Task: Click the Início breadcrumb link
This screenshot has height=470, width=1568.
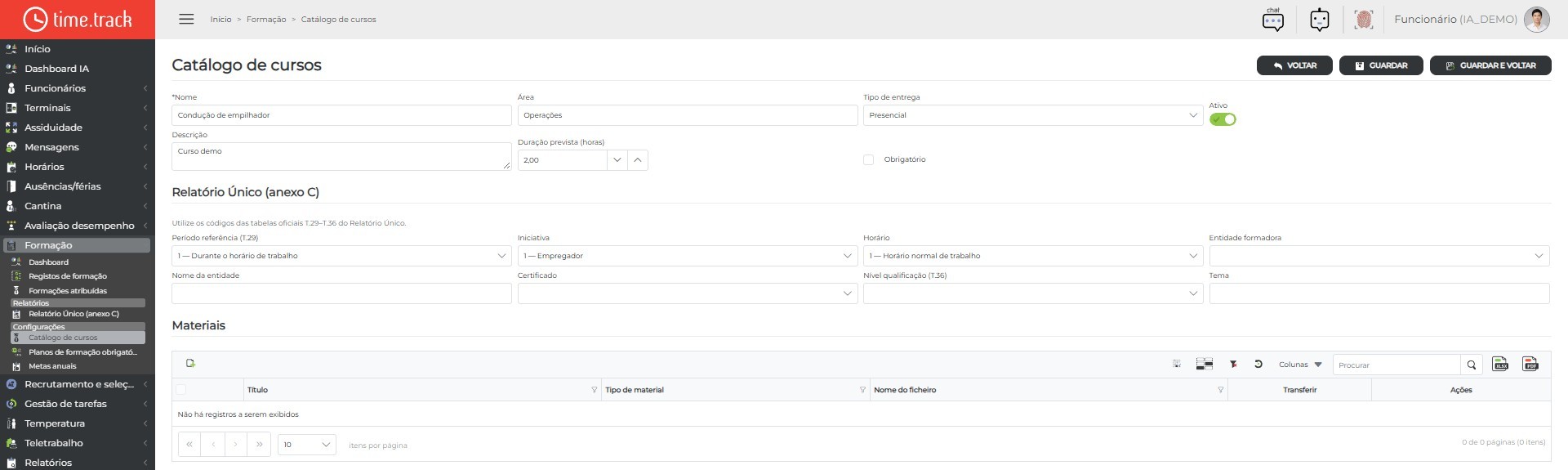Action: pos(220,20)
